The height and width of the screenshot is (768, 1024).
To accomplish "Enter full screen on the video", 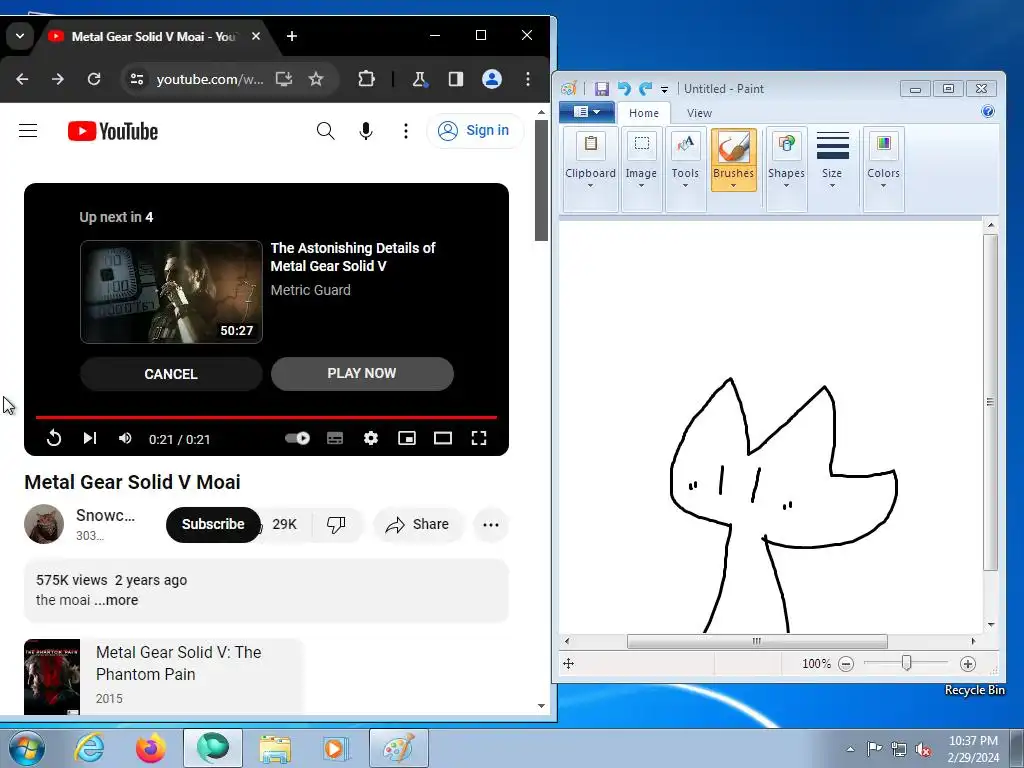I will [479, 438].
